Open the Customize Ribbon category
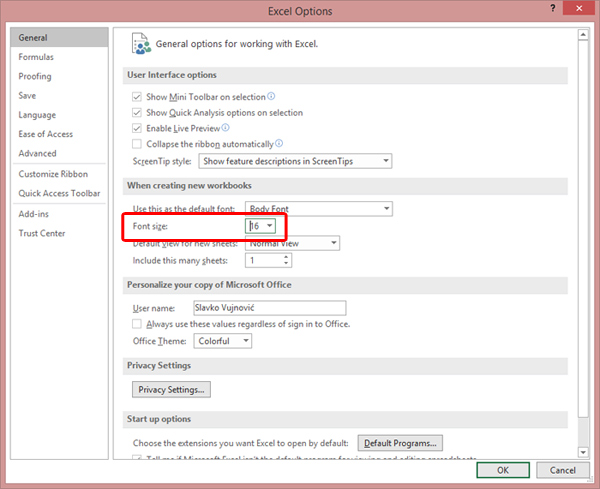This screenshot has width=600, height=489. (x=53, y=174)
